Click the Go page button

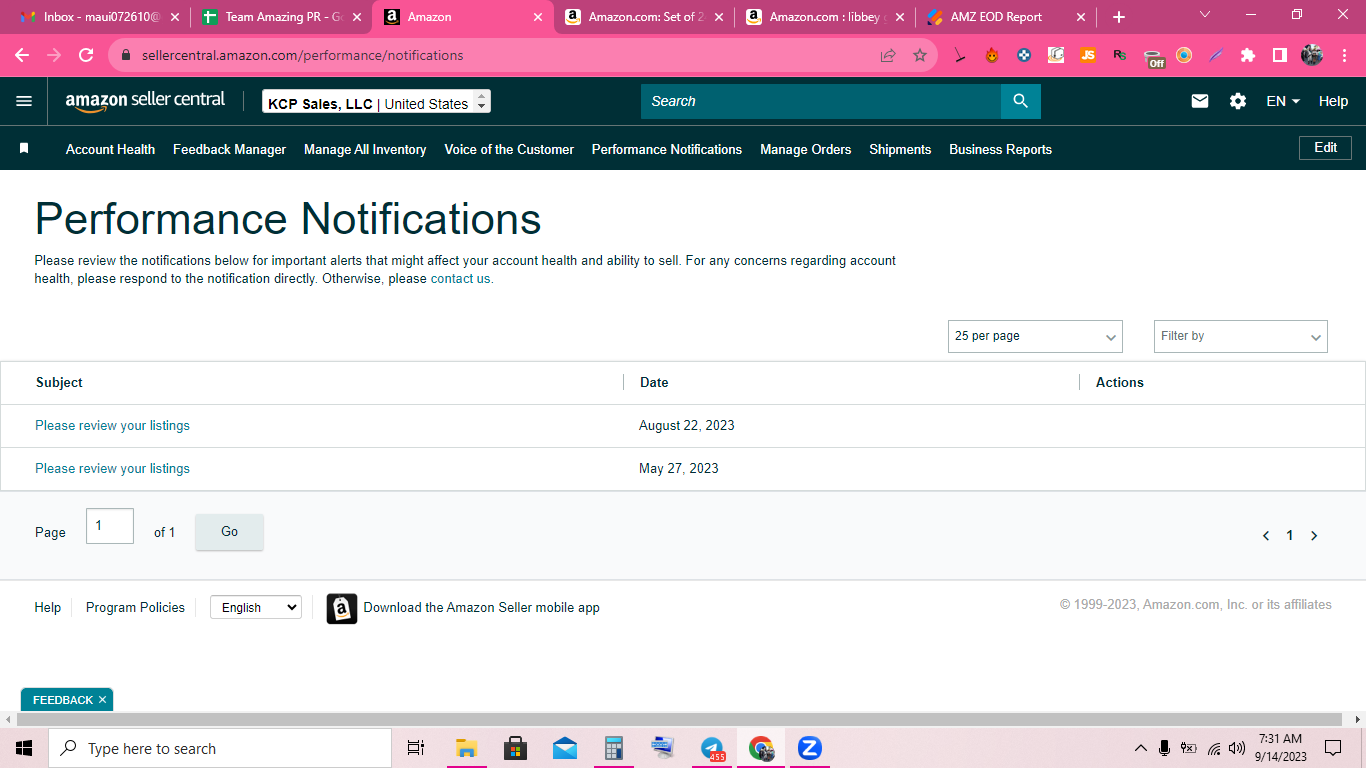click(x=229, y=532)
